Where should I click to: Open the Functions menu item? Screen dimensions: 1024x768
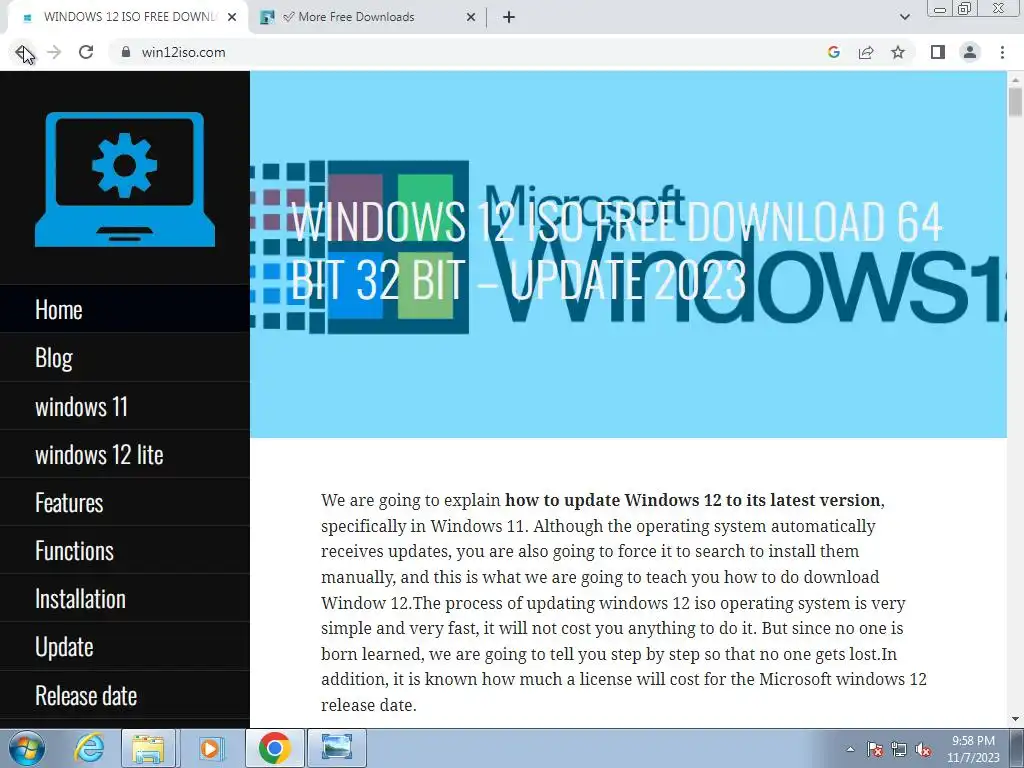coord(125,551)
